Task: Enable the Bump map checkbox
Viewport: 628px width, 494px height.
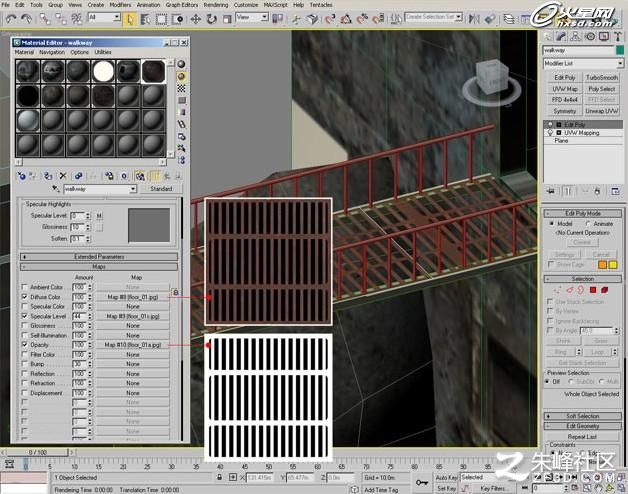Action: (x=24, y=364)
